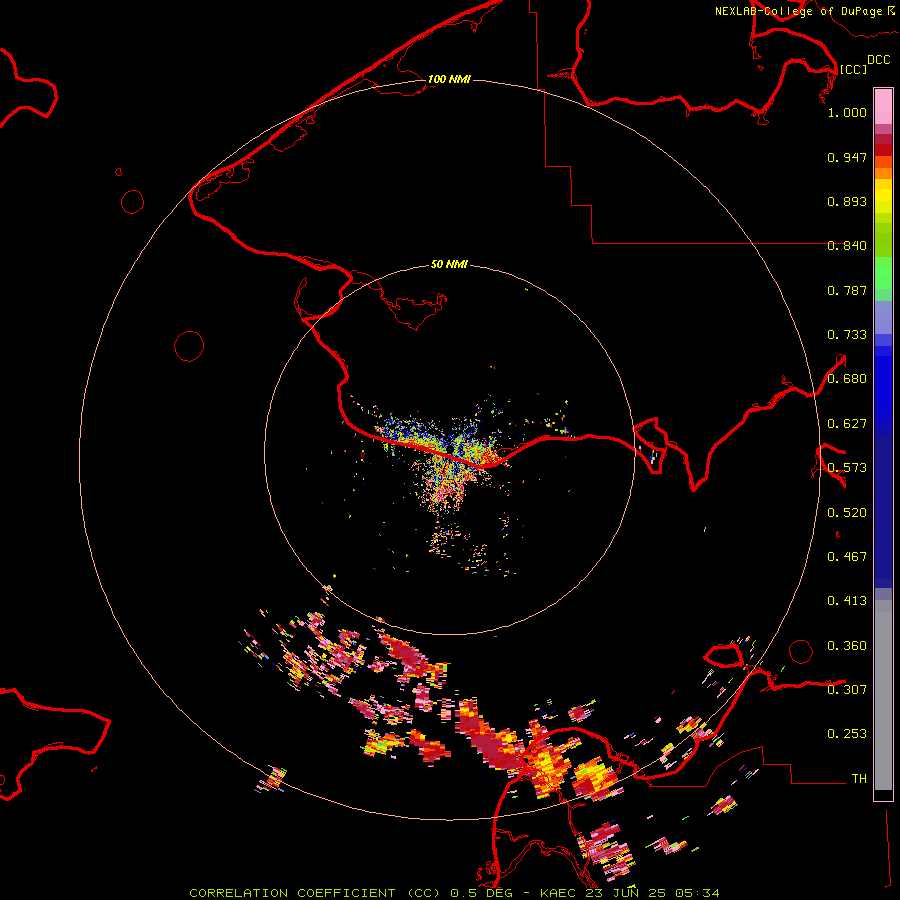Click the bright green band of the color scale

[x=883, y=273]
